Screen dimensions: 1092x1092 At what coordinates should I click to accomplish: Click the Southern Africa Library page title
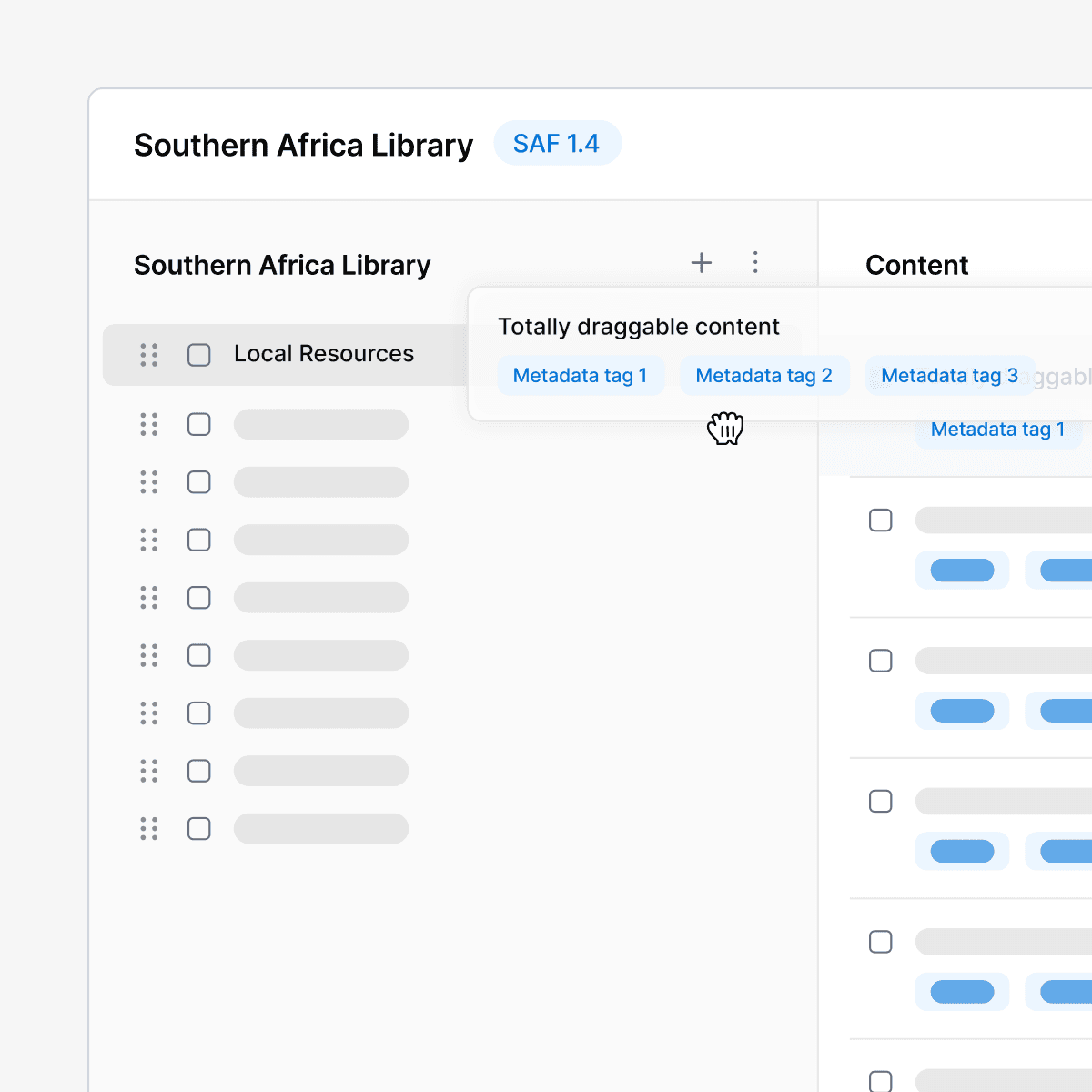(x=304, y=146)
